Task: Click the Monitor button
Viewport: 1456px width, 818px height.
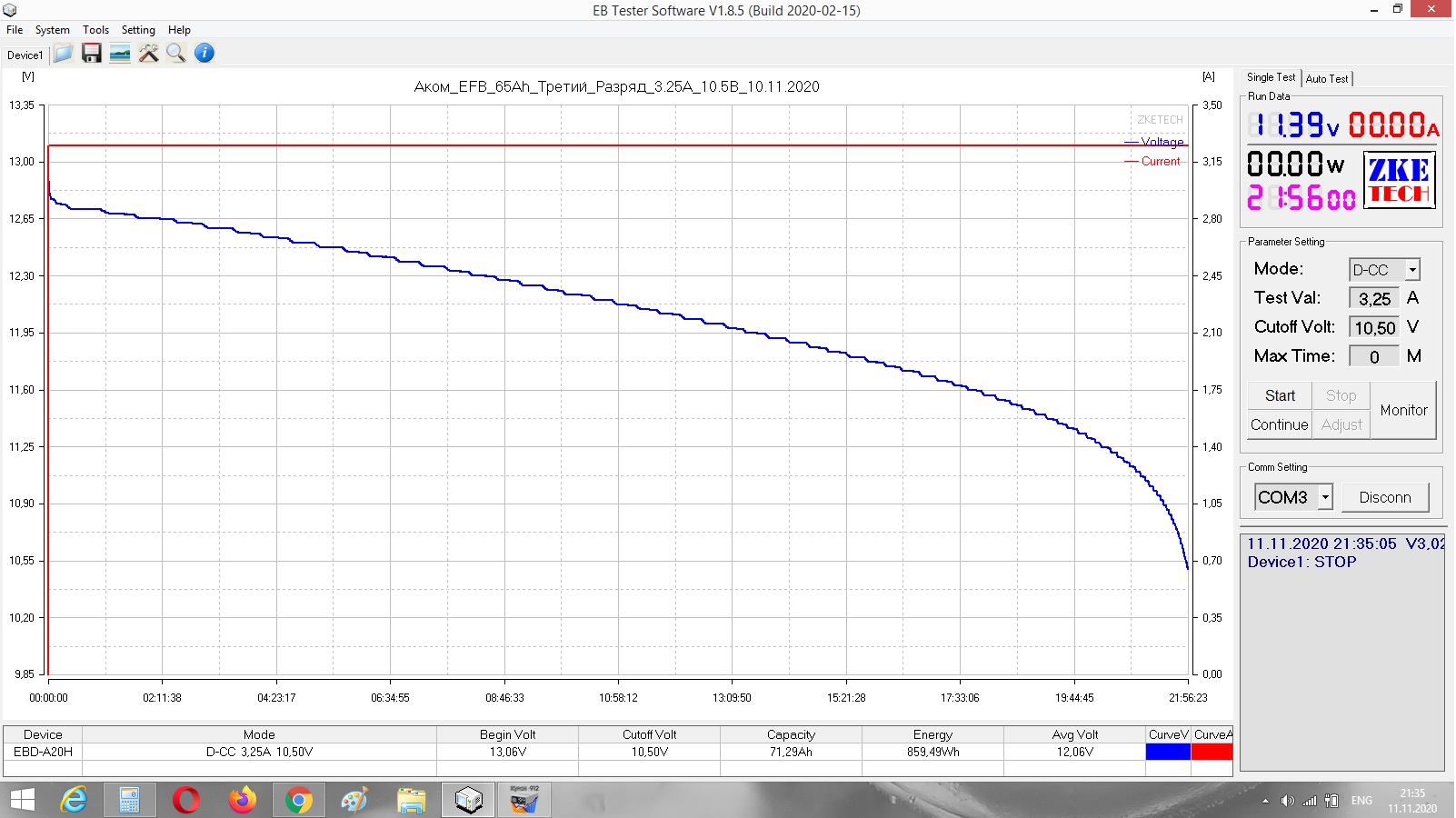Action: pyautogui.click(x=1403, y=411)
